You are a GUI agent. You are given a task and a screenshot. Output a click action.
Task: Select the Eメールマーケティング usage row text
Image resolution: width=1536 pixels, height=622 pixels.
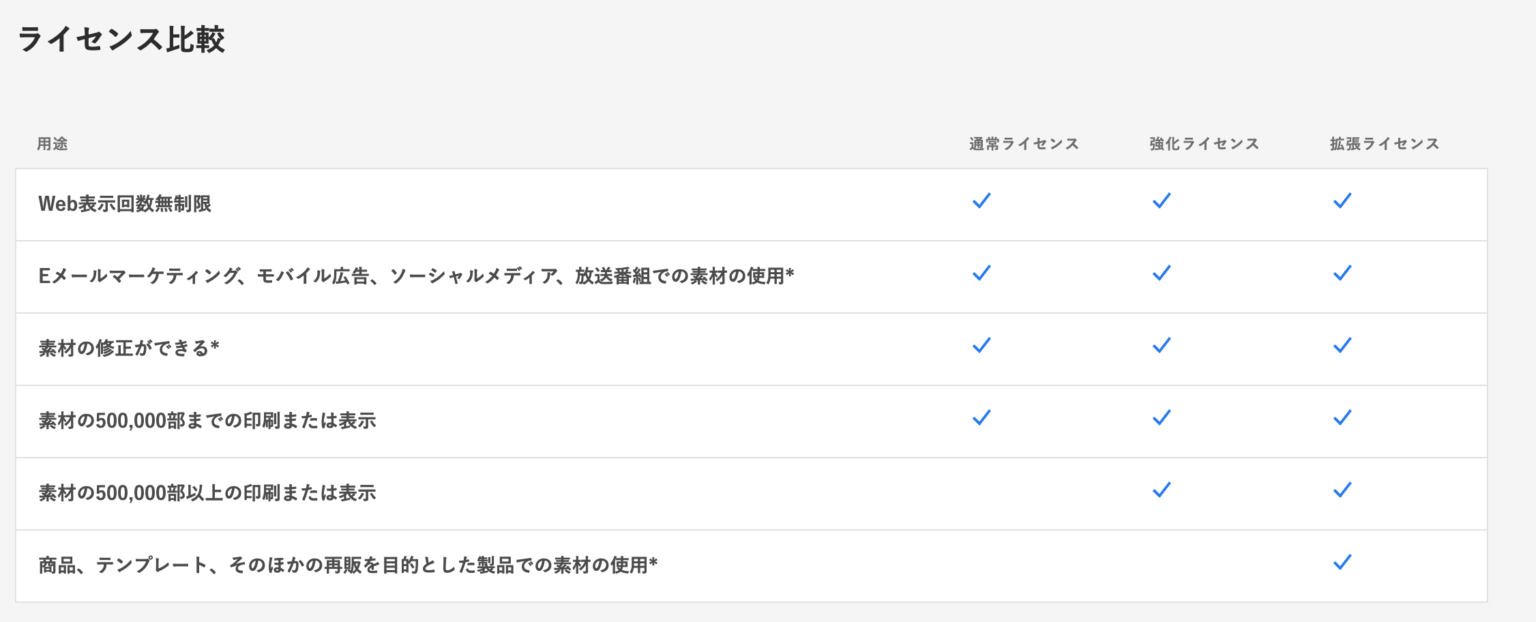(x=416, y=276)
